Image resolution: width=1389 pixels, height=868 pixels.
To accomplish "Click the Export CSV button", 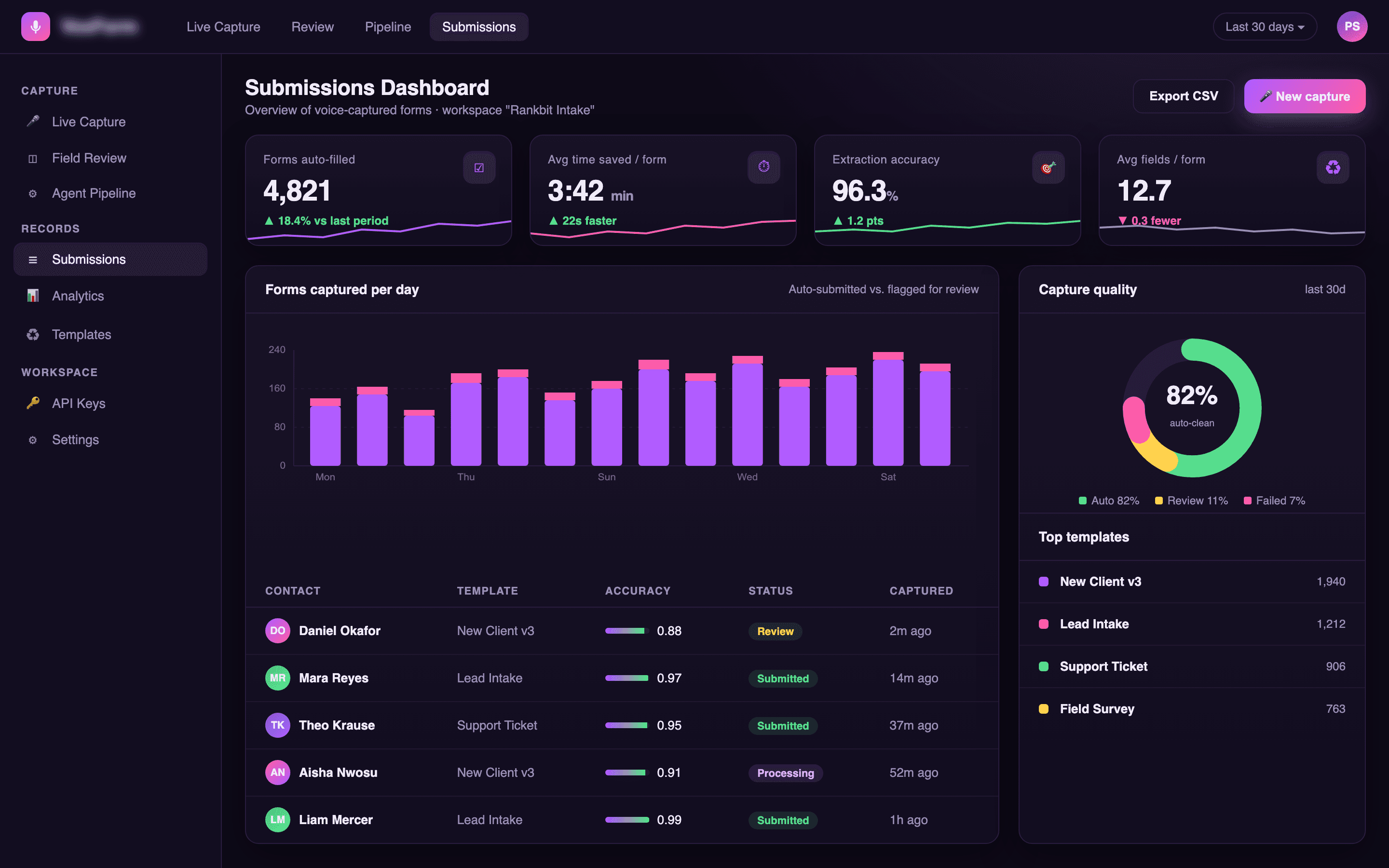I will click(x=1183, y=96).
